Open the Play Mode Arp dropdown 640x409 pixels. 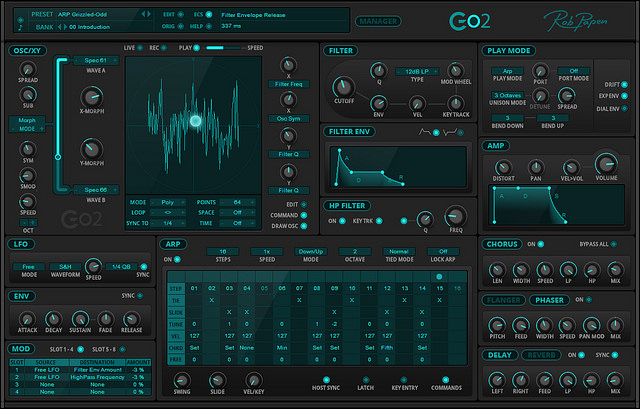coord(507,71)
